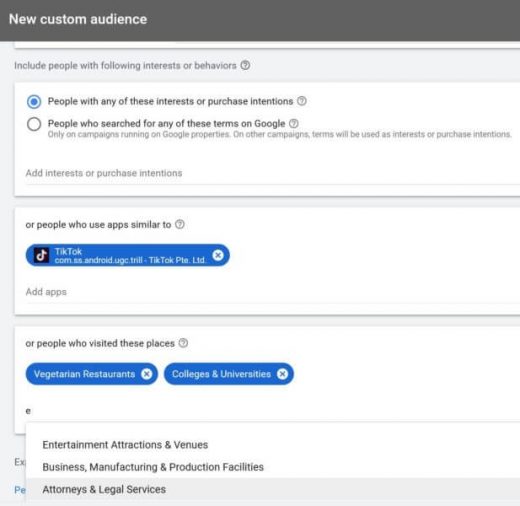Open help icon beside searched on Google option

[x=294, y=123]
